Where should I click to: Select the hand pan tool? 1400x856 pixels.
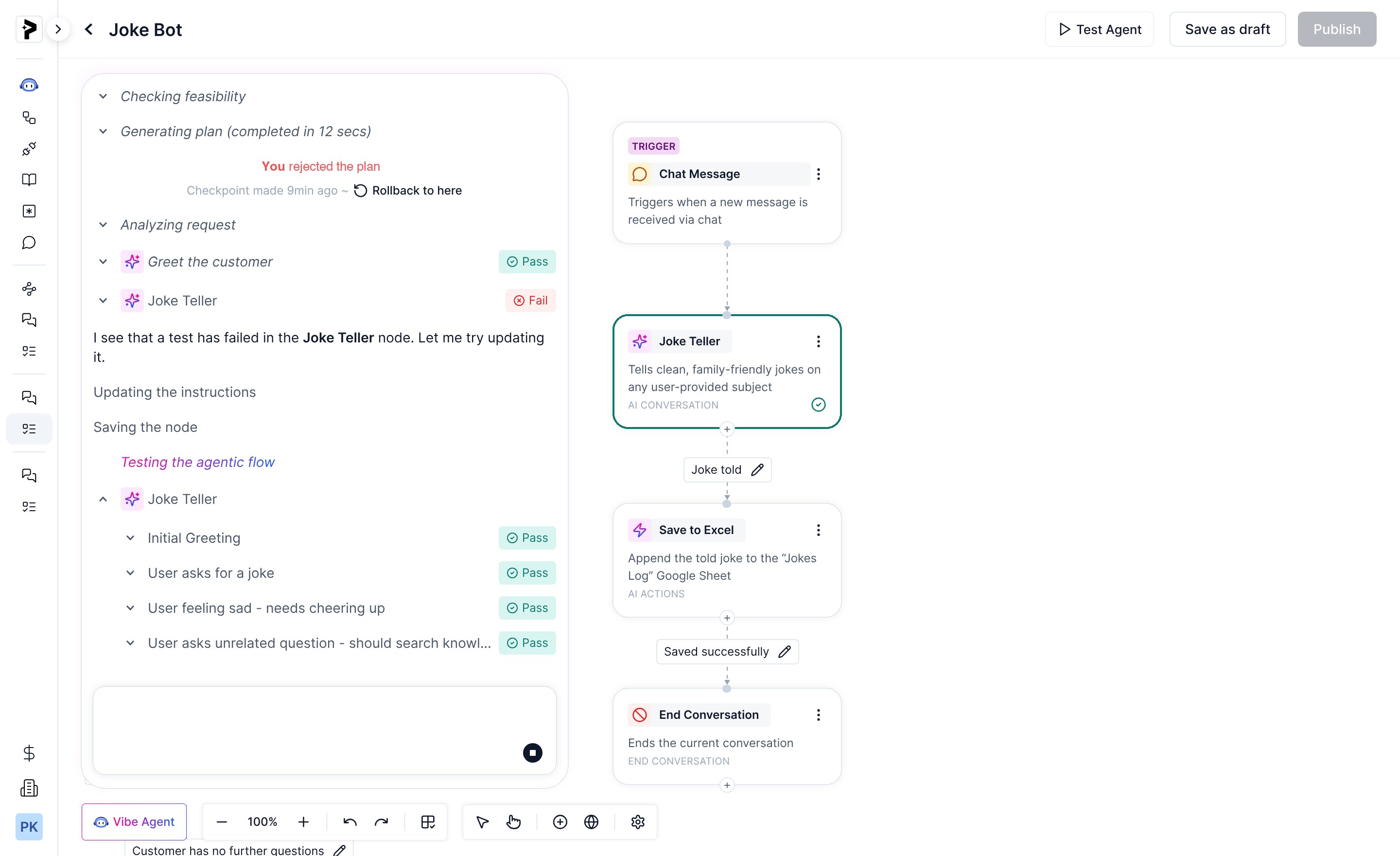514,822
